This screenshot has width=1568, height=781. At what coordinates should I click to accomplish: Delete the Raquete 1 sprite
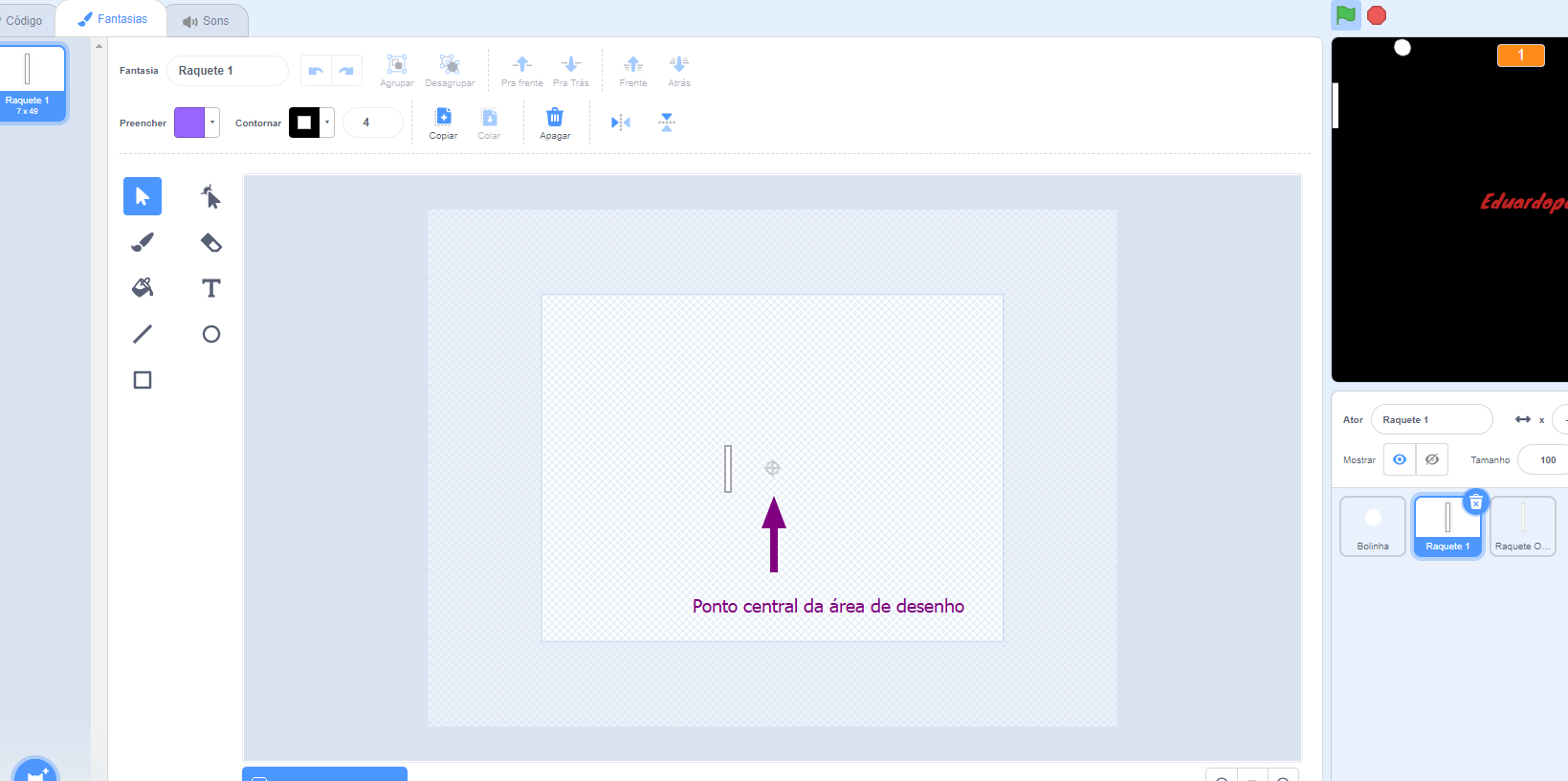tap(1476, 502)
